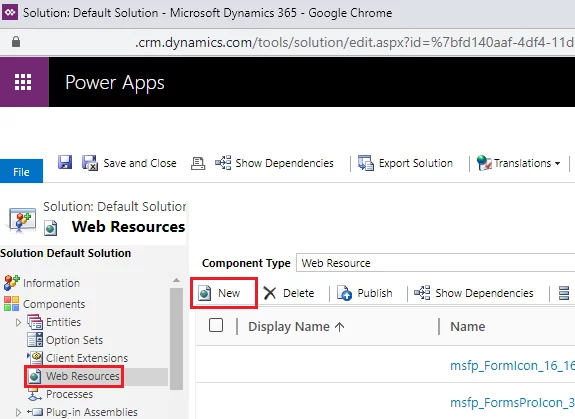Click the Save disk icon

click(65, 162)
